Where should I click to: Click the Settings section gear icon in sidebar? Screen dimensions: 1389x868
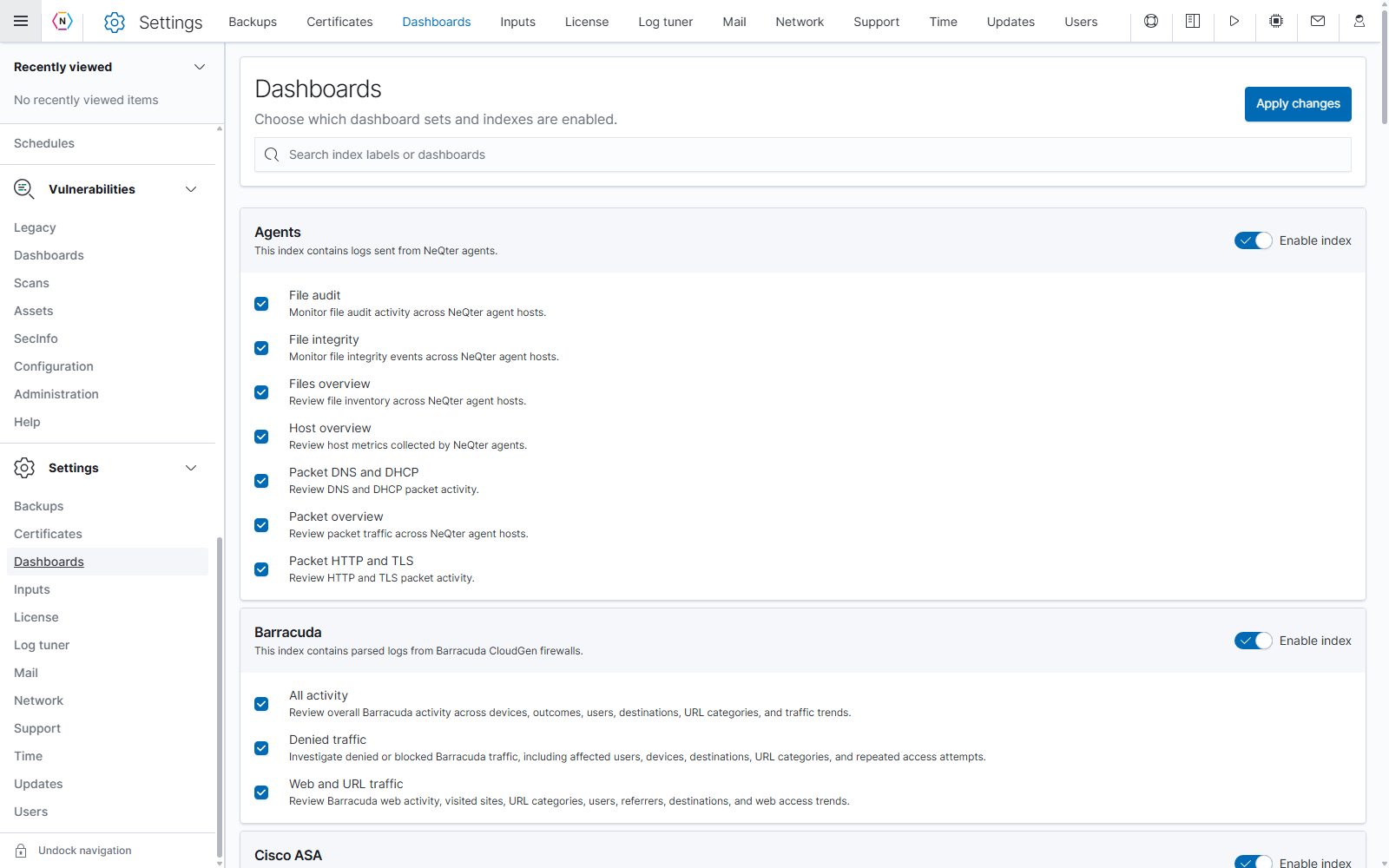pyautogui.click(x=24, y=468)
